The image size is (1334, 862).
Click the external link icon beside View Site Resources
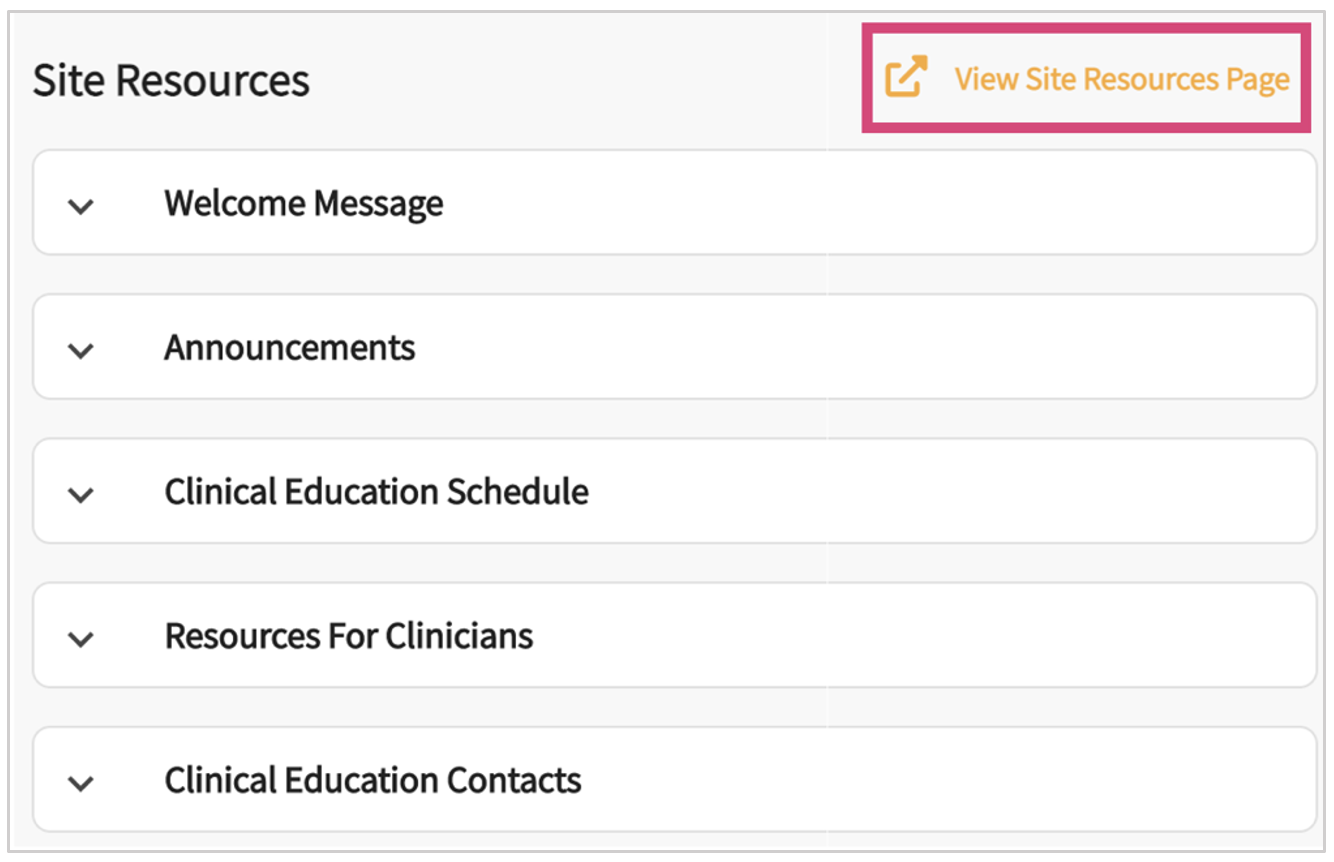(x=906, y=78)
